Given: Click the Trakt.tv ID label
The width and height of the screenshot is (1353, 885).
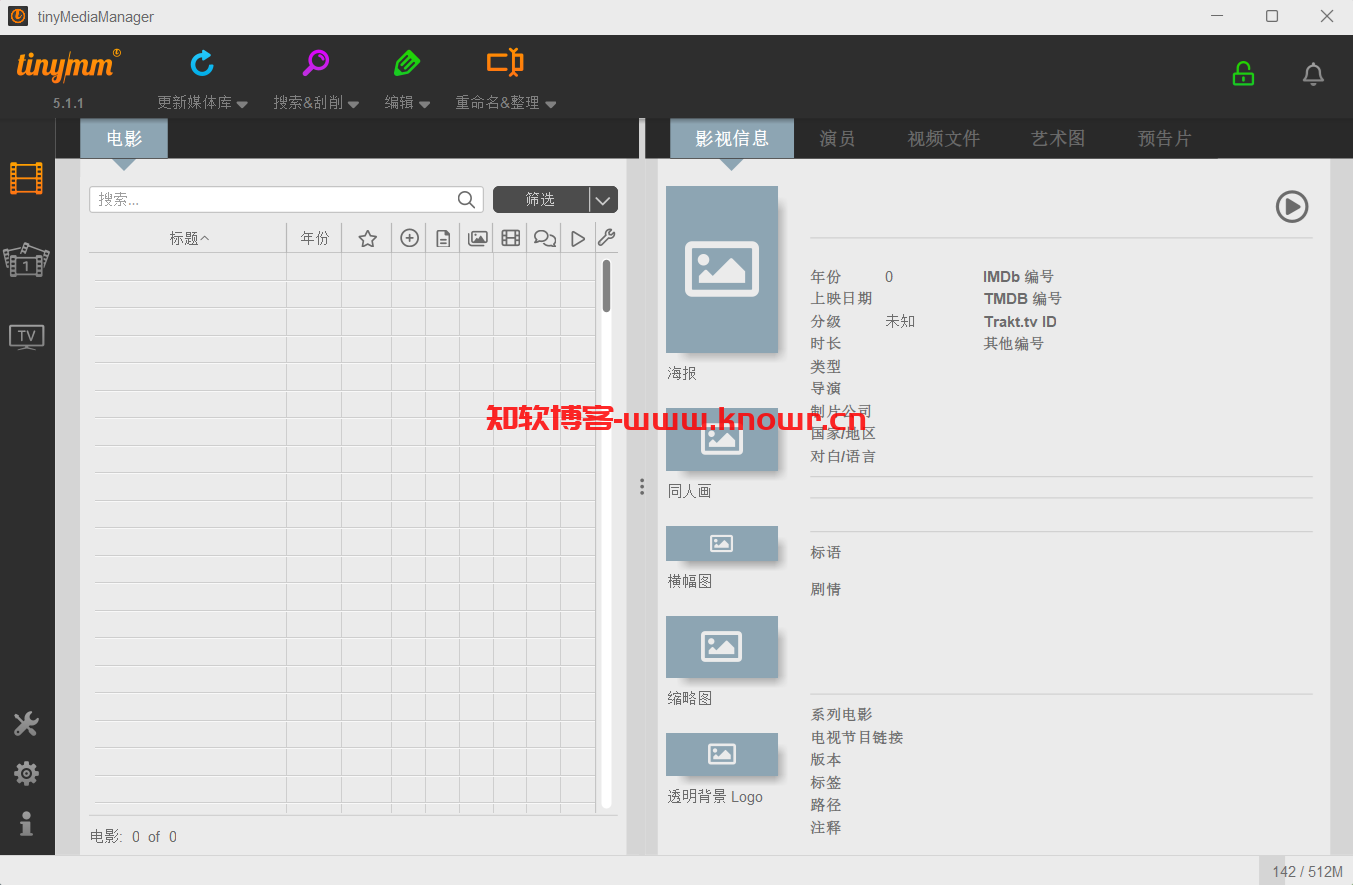Looking at the screenshot, I should point(1020,322).
